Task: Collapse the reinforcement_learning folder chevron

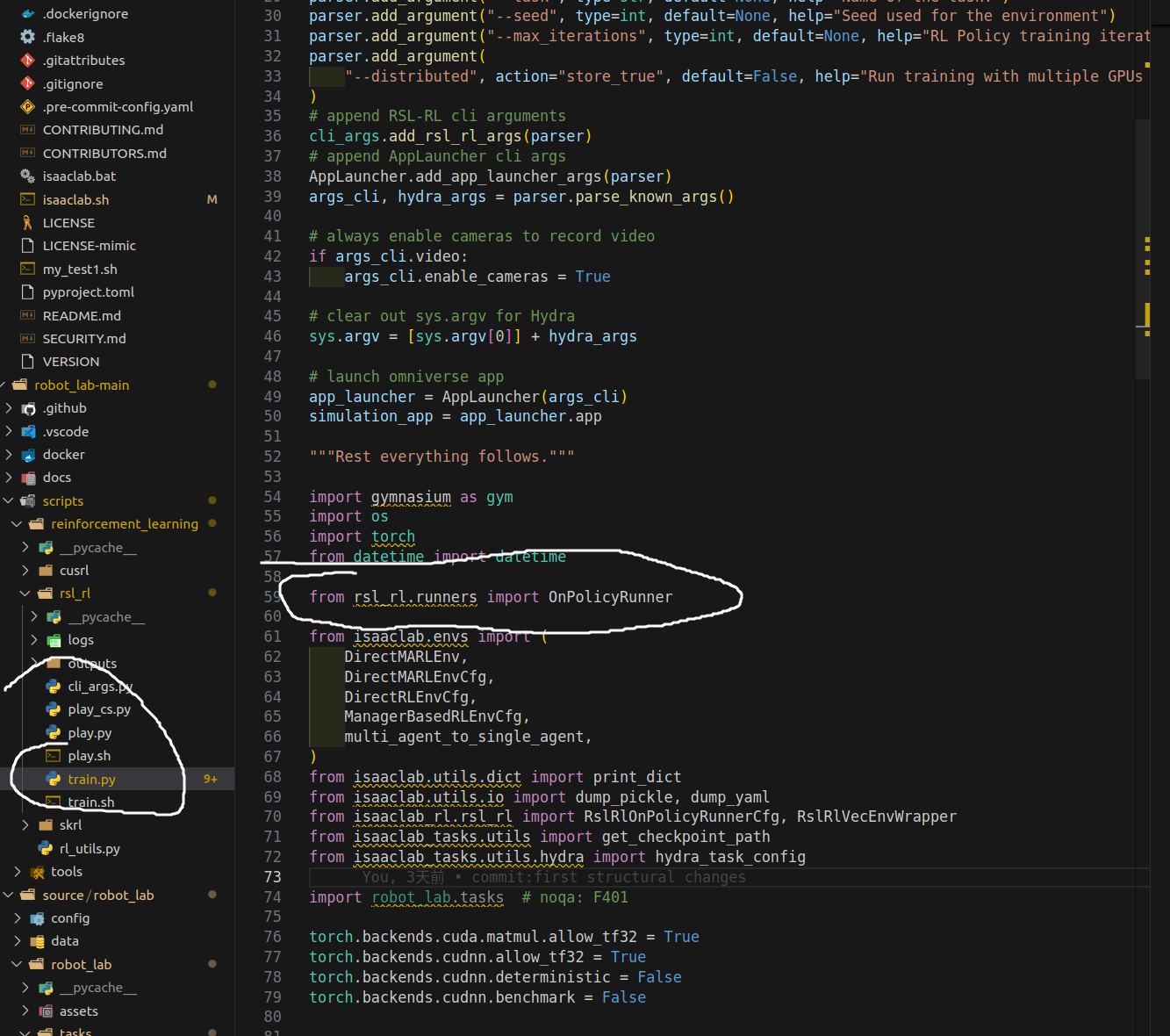Action: click(x=17, y=524)
